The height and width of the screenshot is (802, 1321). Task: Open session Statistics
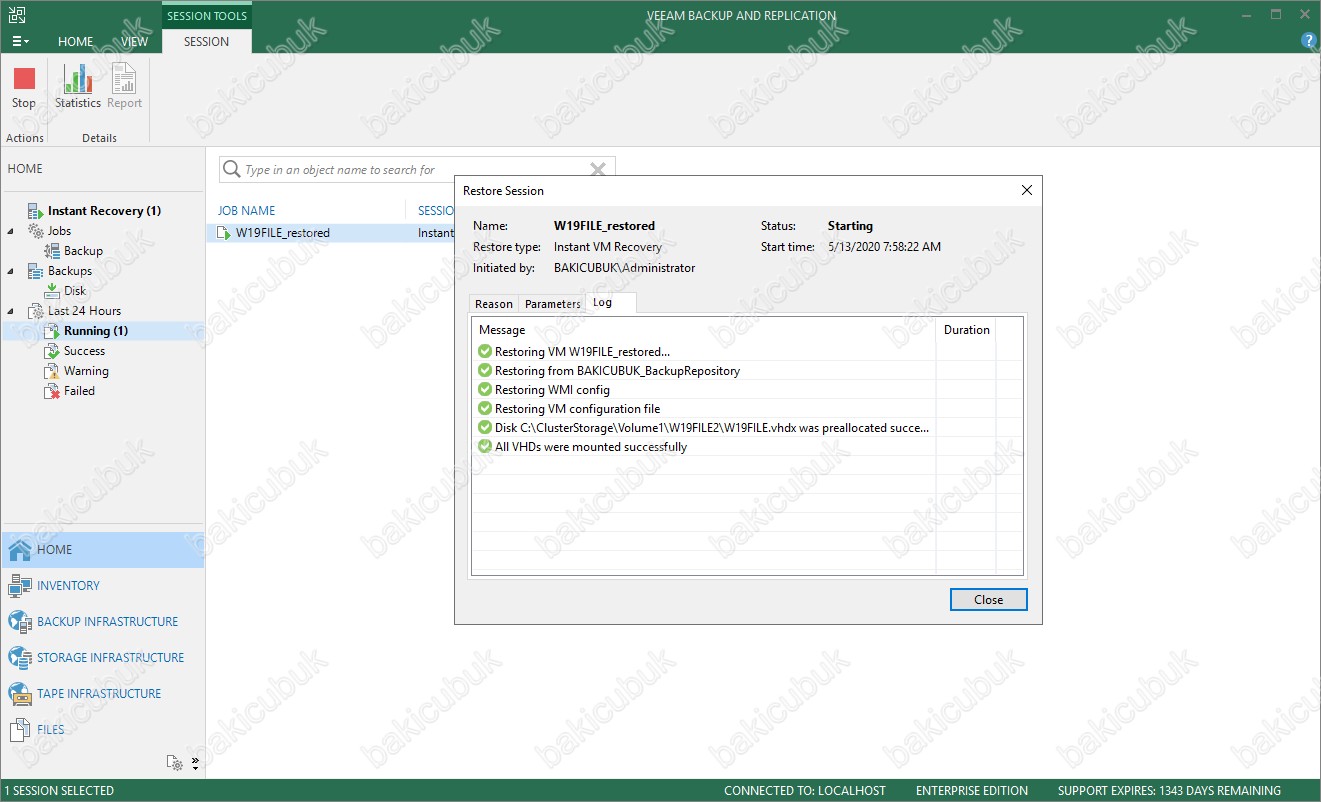(78, 87)
